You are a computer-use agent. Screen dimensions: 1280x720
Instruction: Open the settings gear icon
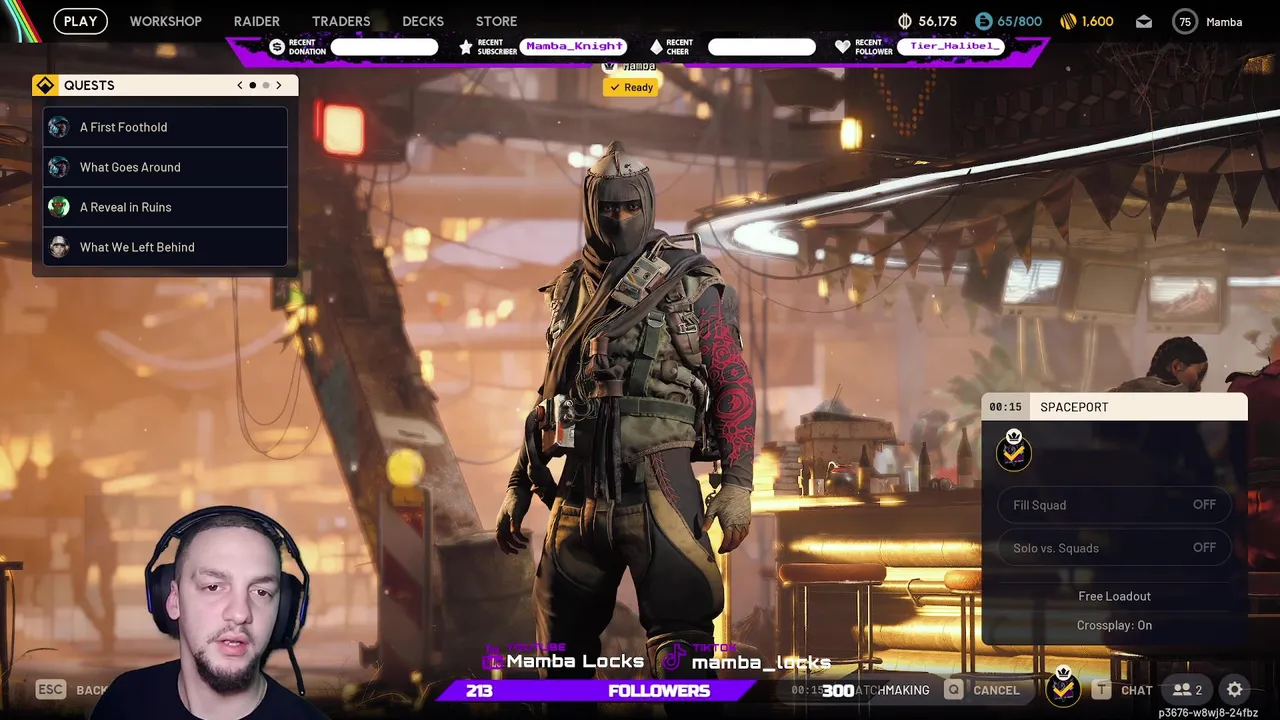click(1235, 689)
